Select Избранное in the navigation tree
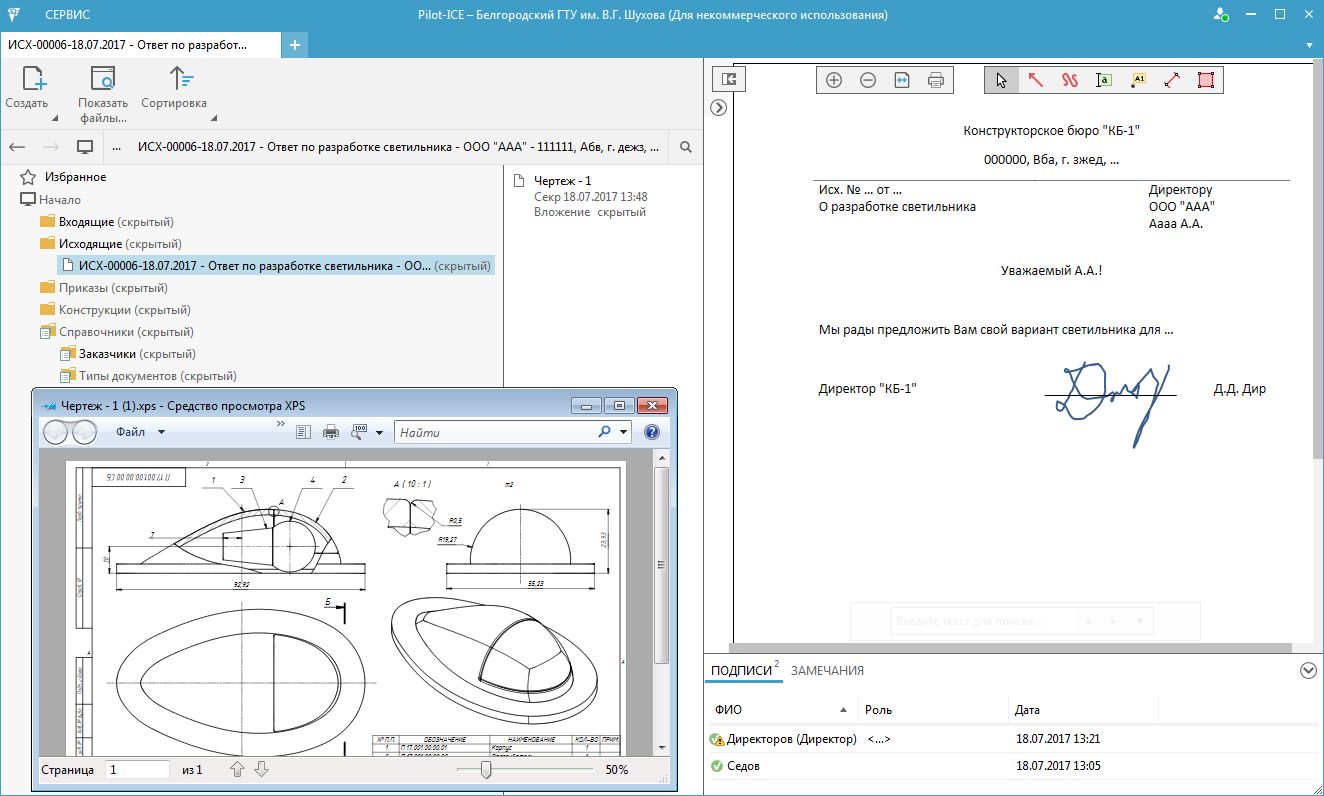 pyautogui.click(x=75, y=177)
